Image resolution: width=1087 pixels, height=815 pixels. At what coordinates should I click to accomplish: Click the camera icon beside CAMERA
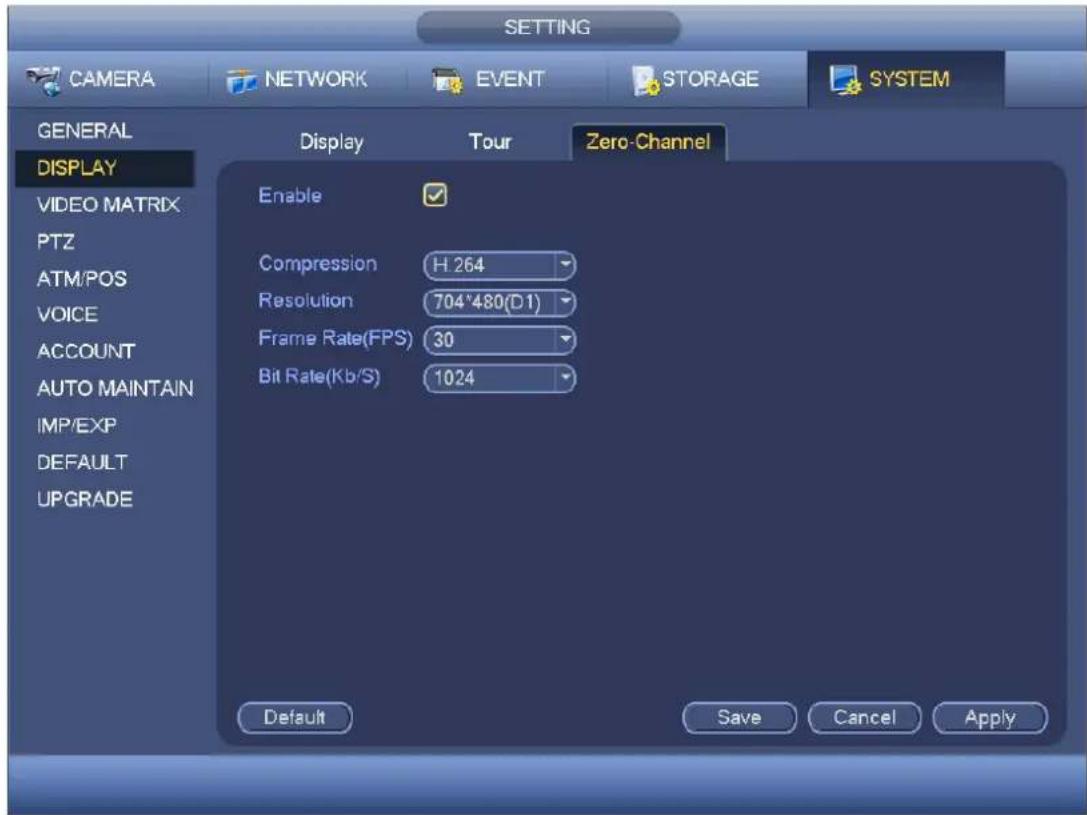point(43,80)
